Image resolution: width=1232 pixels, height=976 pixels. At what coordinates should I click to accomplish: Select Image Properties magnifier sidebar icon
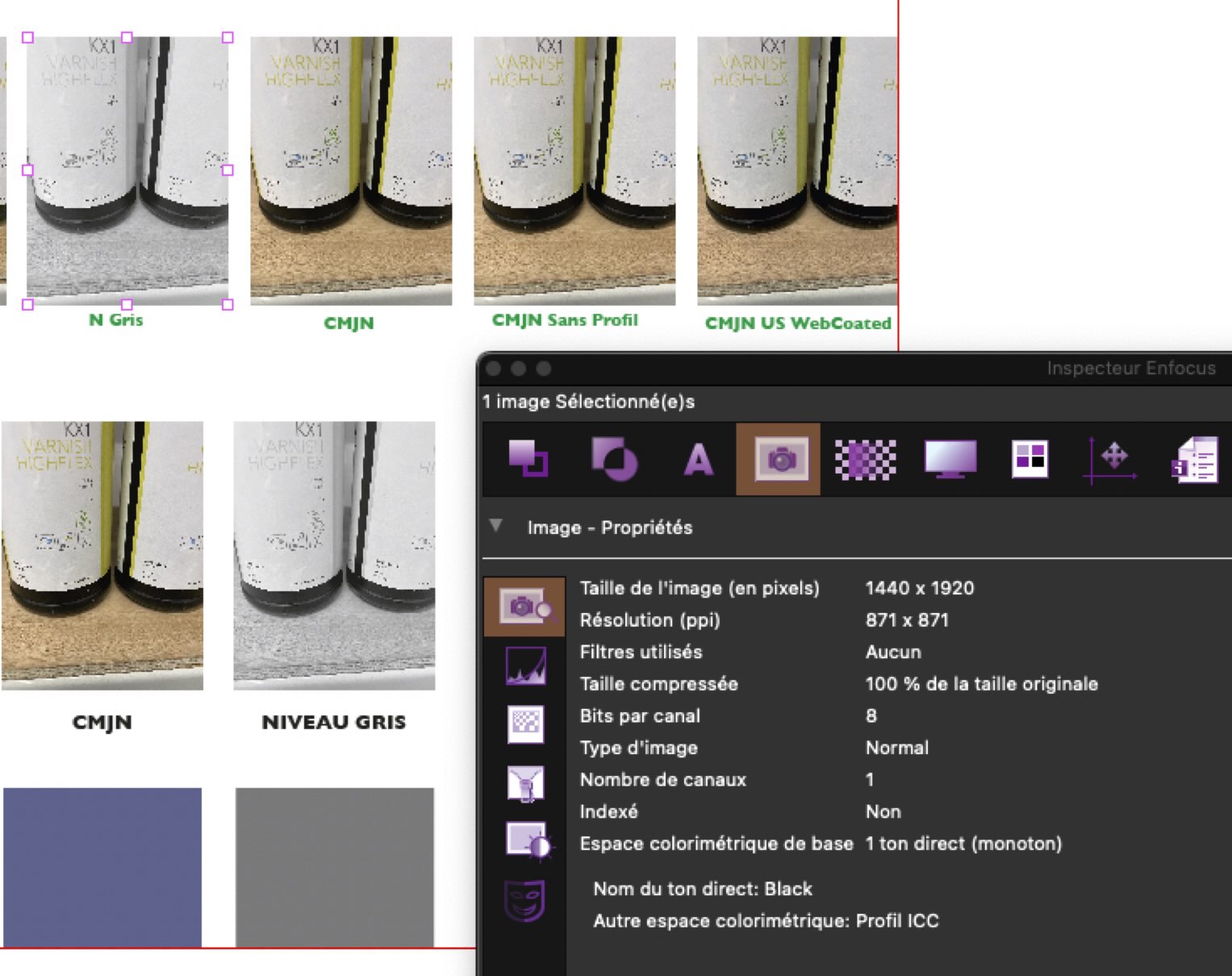(524, 607)
